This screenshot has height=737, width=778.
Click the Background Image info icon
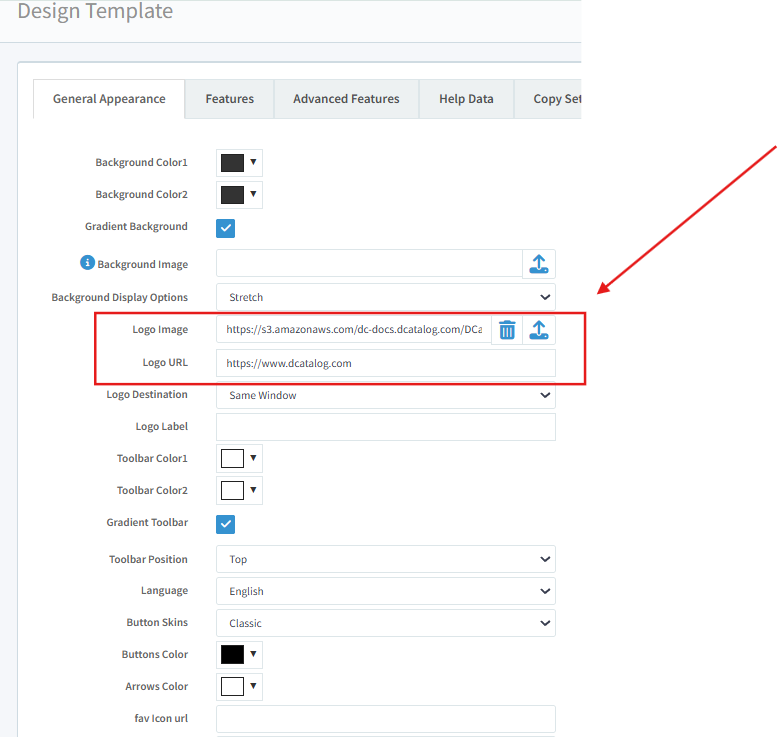pyautogui.click(x=87, y=263)
